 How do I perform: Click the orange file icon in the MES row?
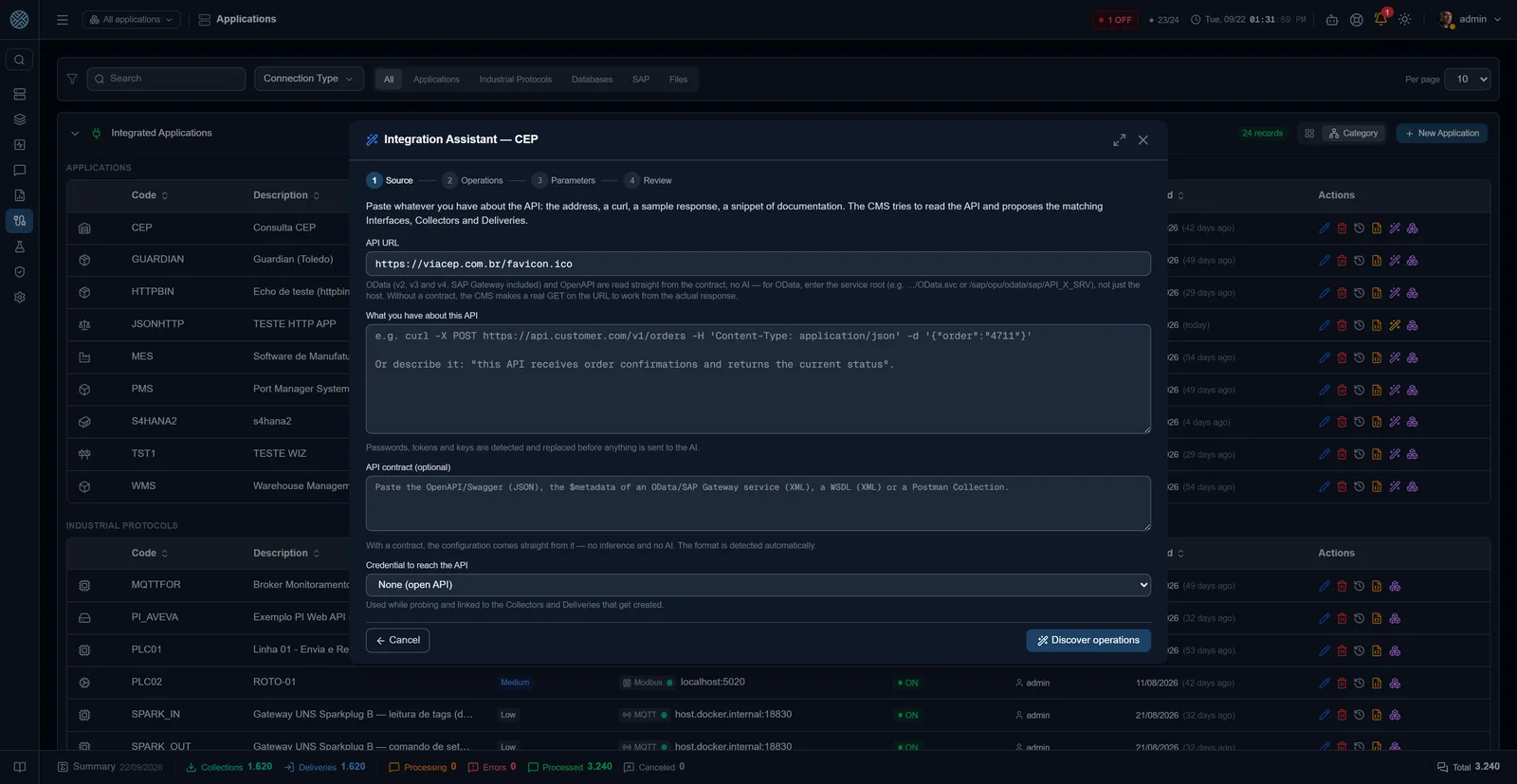pyautogui.click(x=1377, y=357)
